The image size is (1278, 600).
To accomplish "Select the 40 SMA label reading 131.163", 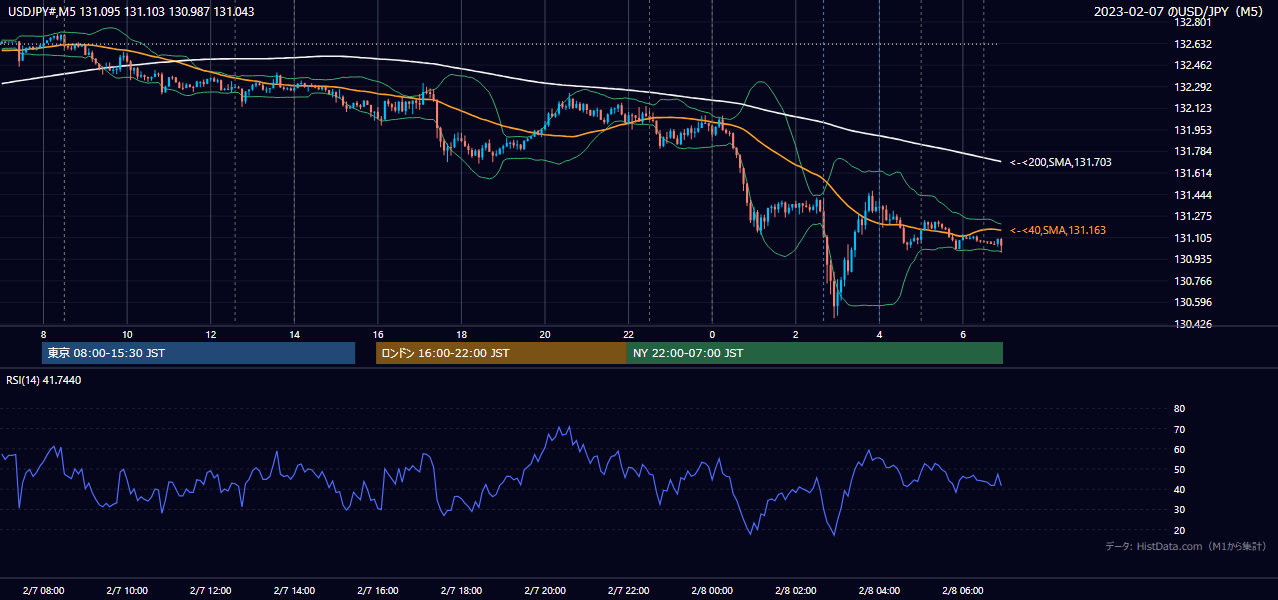I will [1057, 230].
